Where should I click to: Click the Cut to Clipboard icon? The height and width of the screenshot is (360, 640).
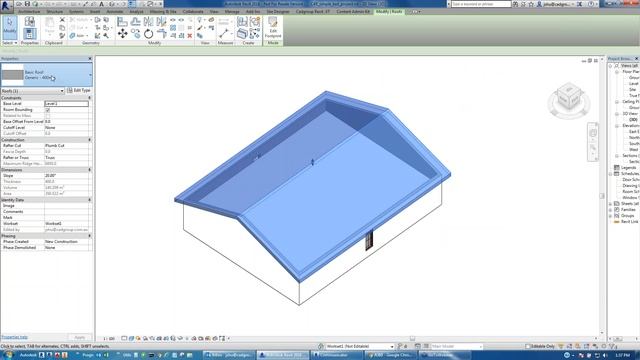(62, 20)
